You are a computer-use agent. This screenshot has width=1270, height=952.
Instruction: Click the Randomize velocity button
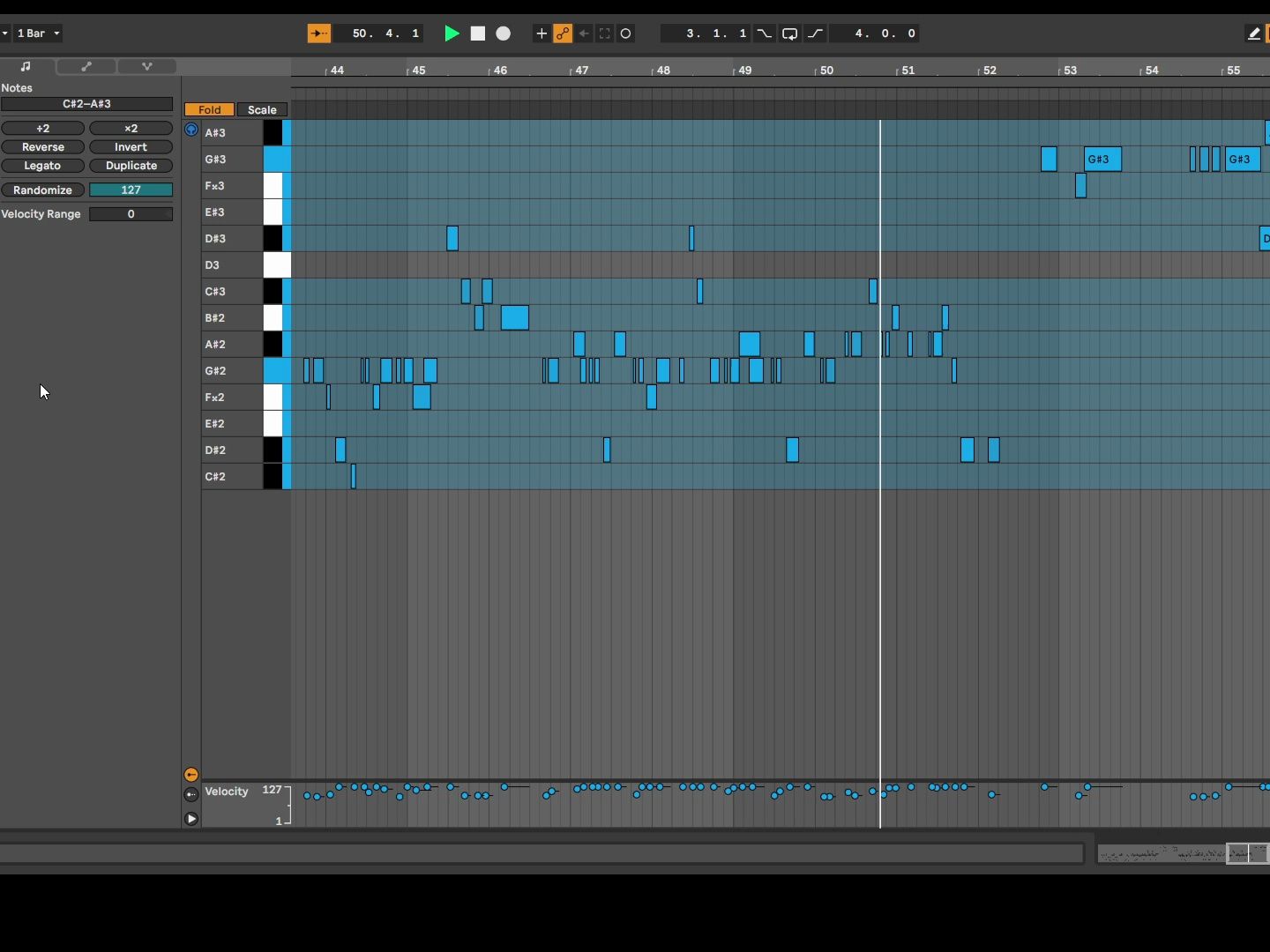[43, 190]
